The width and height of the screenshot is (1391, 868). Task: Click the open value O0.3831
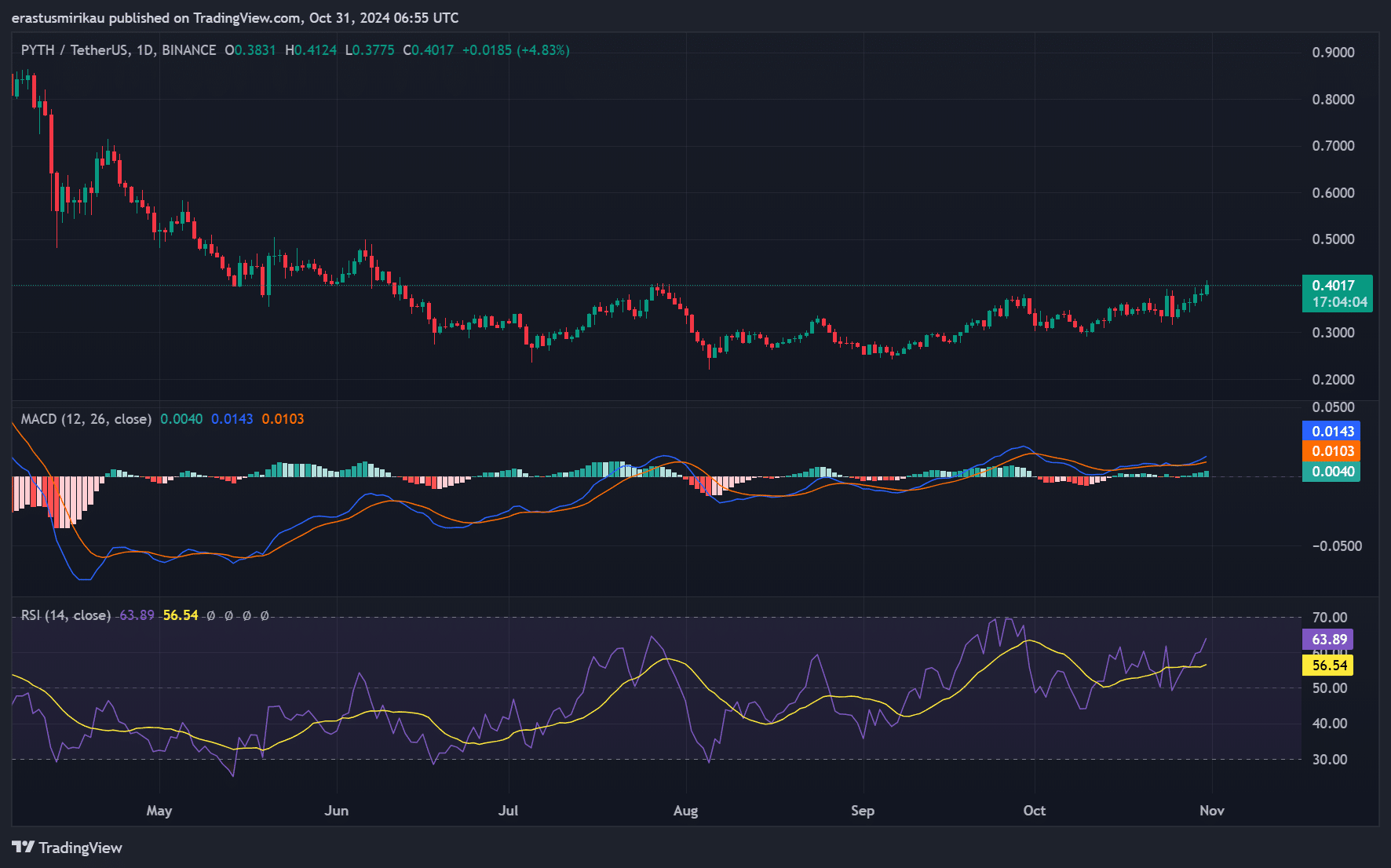(250, 50)
